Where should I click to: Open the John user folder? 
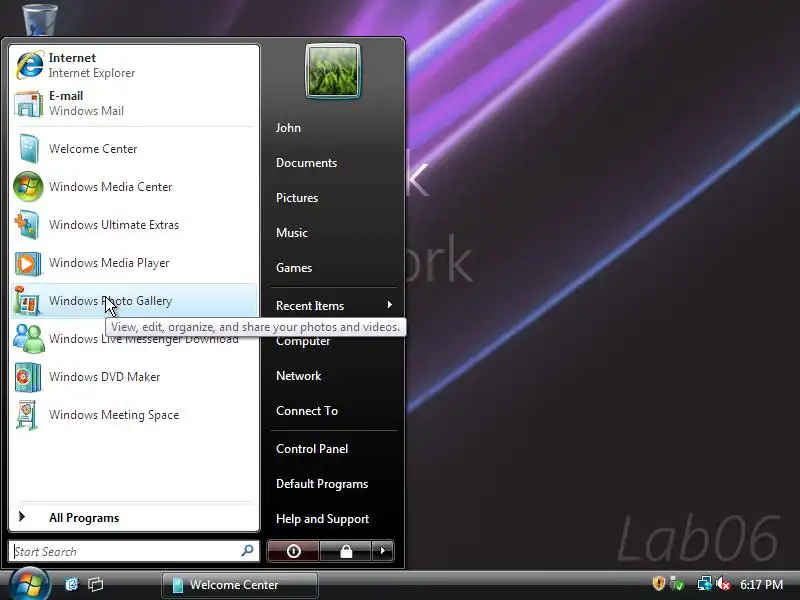[288, 128]
